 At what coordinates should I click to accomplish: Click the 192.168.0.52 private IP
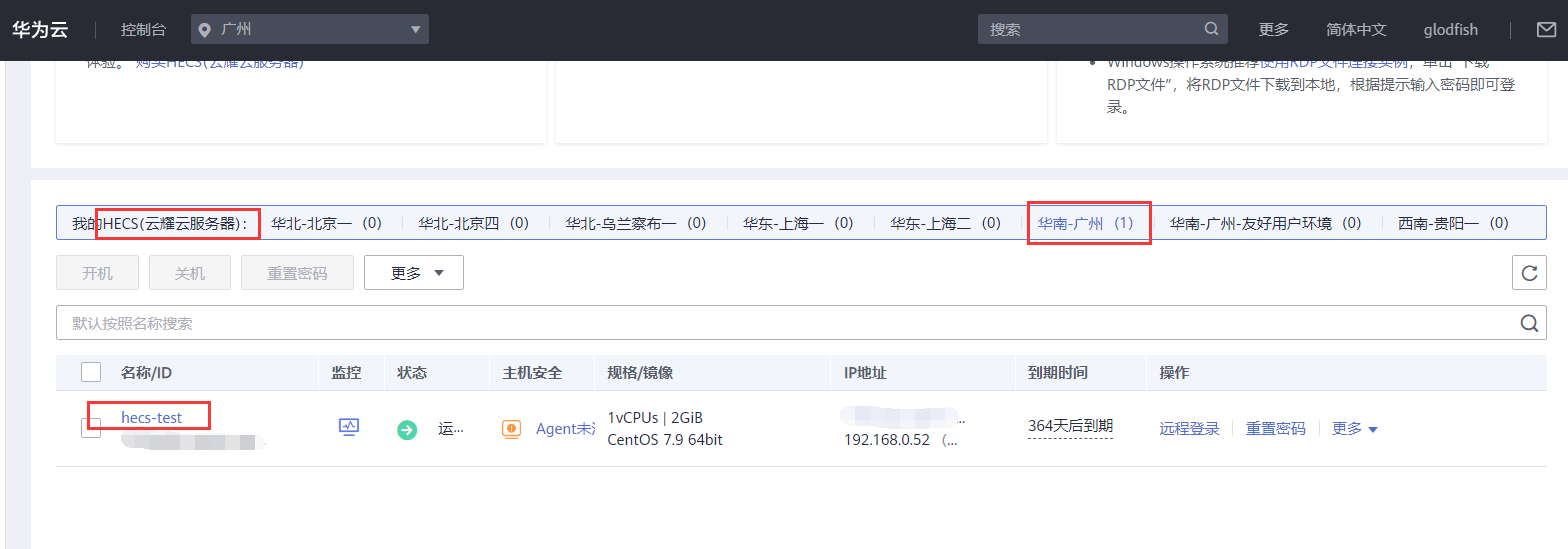point(887,440)
